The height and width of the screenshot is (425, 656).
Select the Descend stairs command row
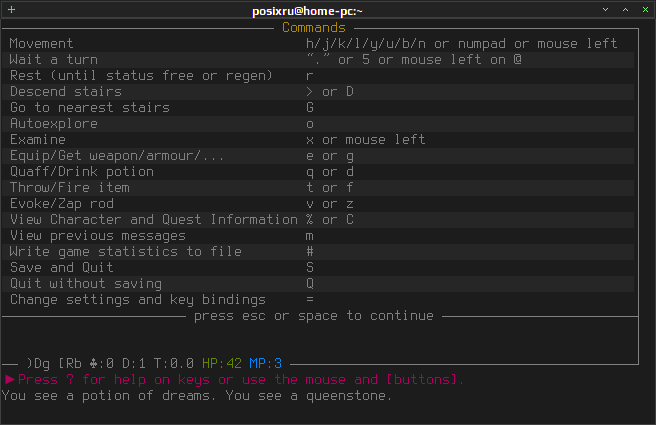(318, 92)
